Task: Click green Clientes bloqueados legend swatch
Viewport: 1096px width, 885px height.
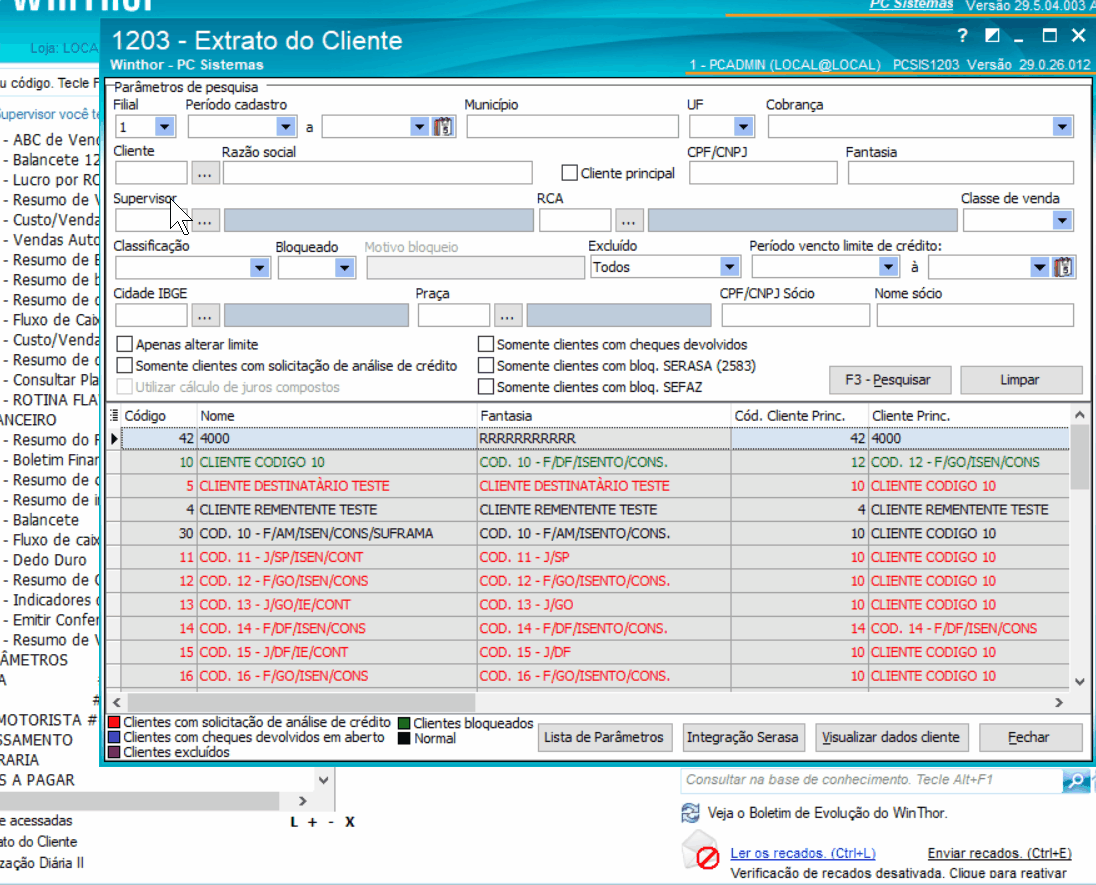Action: 404,723
